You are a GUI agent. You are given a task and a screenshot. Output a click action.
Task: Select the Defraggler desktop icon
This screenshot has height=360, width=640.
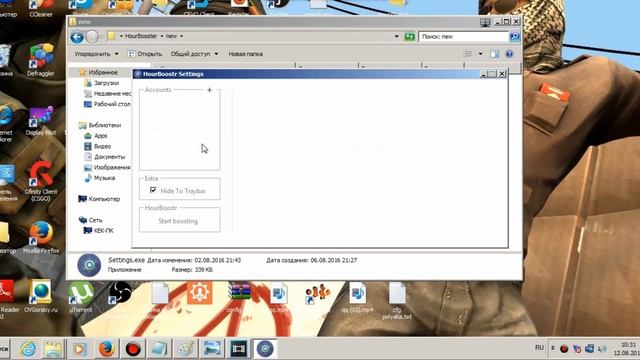click(41, 60)
